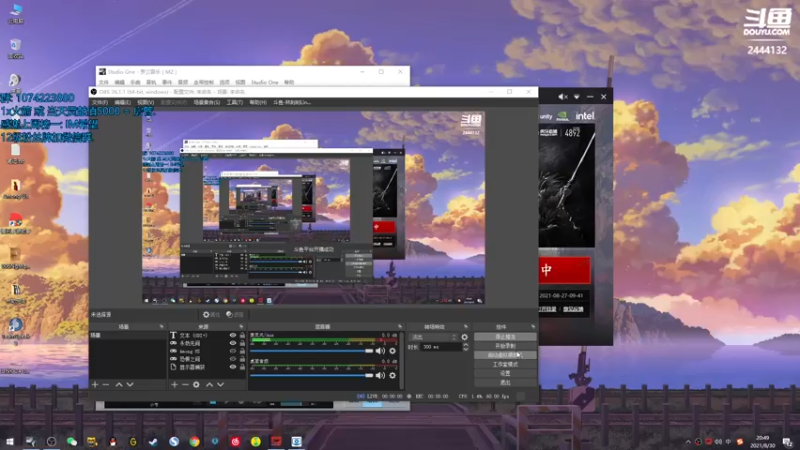Toggle lock on 永劫无间 source
Viewport: 800px width, 450px height.
[242, 343]
